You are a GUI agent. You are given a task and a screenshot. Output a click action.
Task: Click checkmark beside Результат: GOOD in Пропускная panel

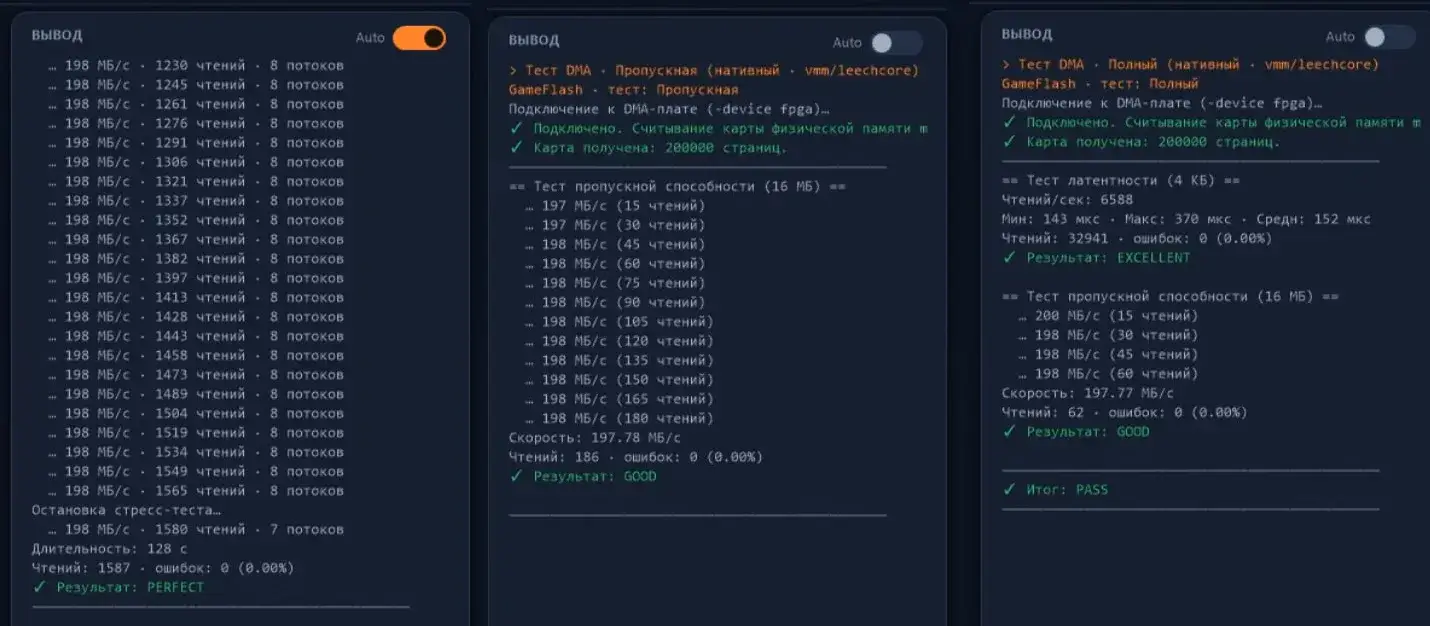[516, 477]
